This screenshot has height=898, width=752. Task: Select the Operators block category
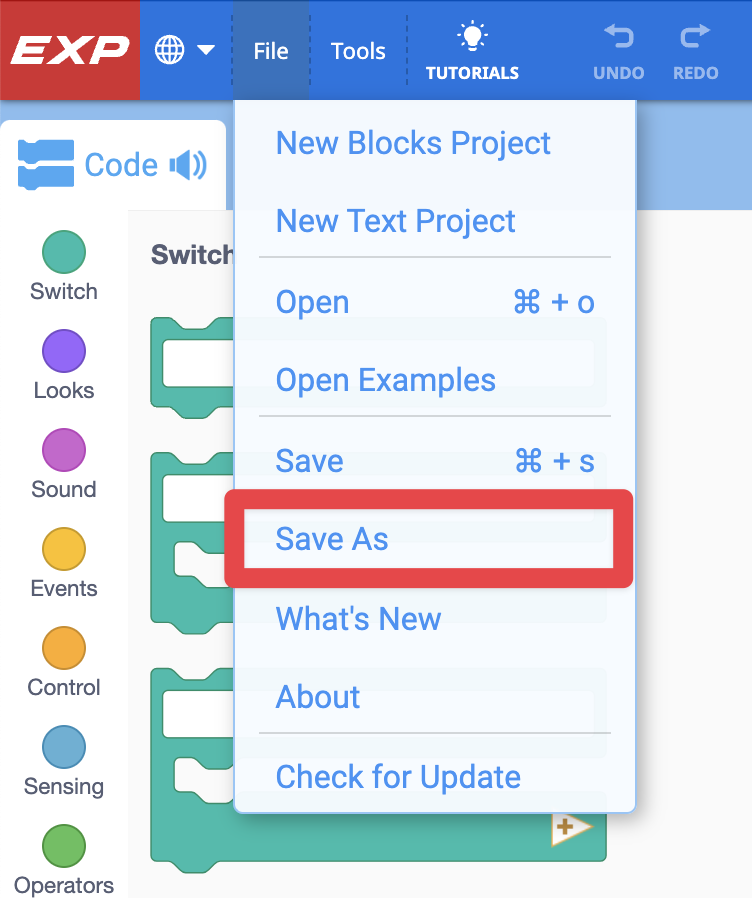click(x=63, y=858)
